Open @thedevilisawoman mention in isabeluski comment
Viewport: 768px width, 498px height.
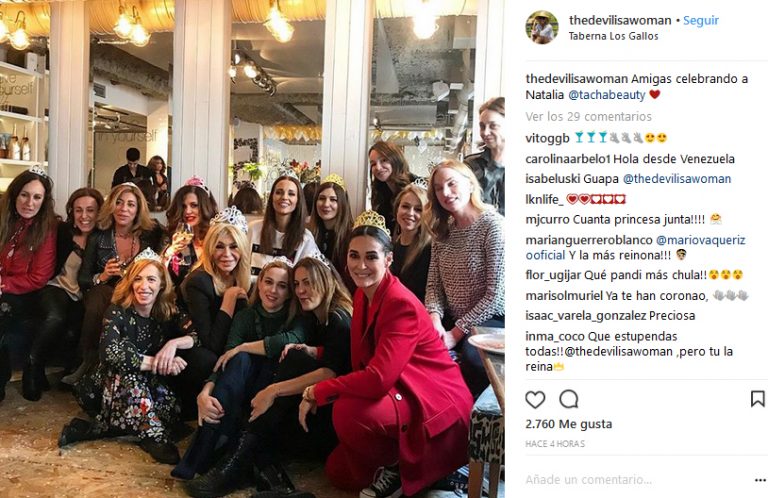coord(677,179)
